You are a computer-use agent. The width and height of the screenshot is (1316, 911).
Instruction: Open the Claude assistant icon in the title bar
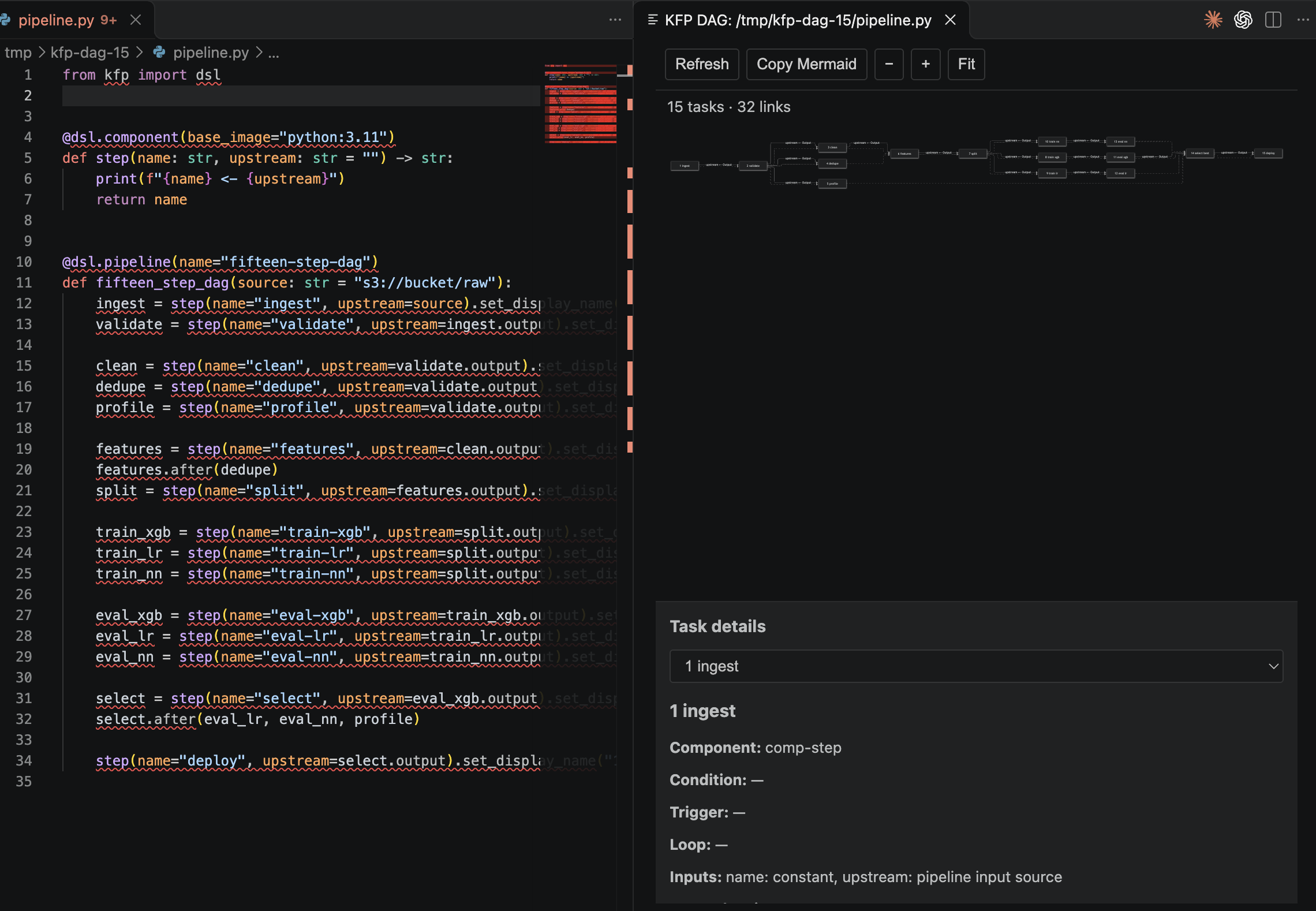(1213, 20)
